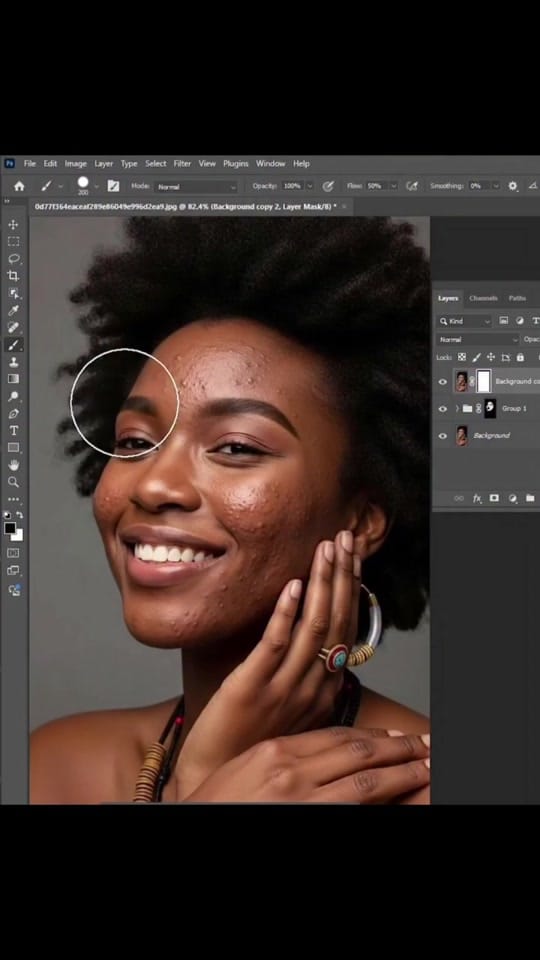Click the foreground color swatch
This screenshot has height=960, width=540.
coord(10,529)
